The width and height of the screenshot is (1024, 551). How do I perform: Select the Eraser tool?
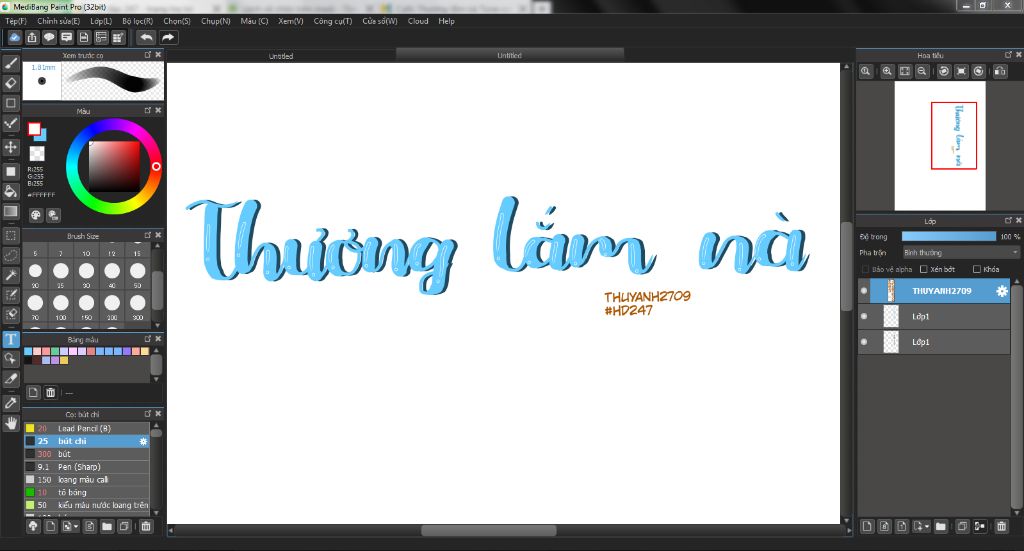pos(11,84)
